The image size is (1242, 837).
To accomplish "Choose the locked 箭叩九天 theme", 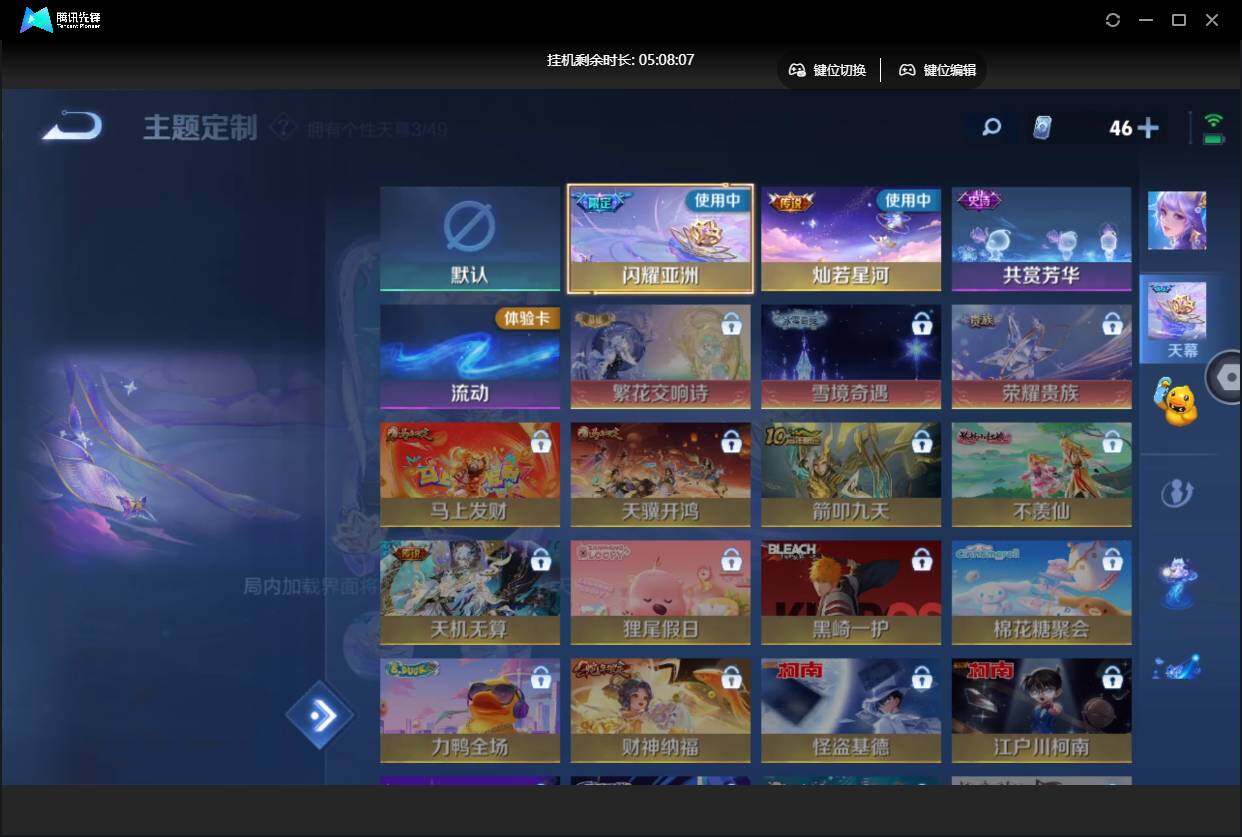I will [x=851, y=475].
